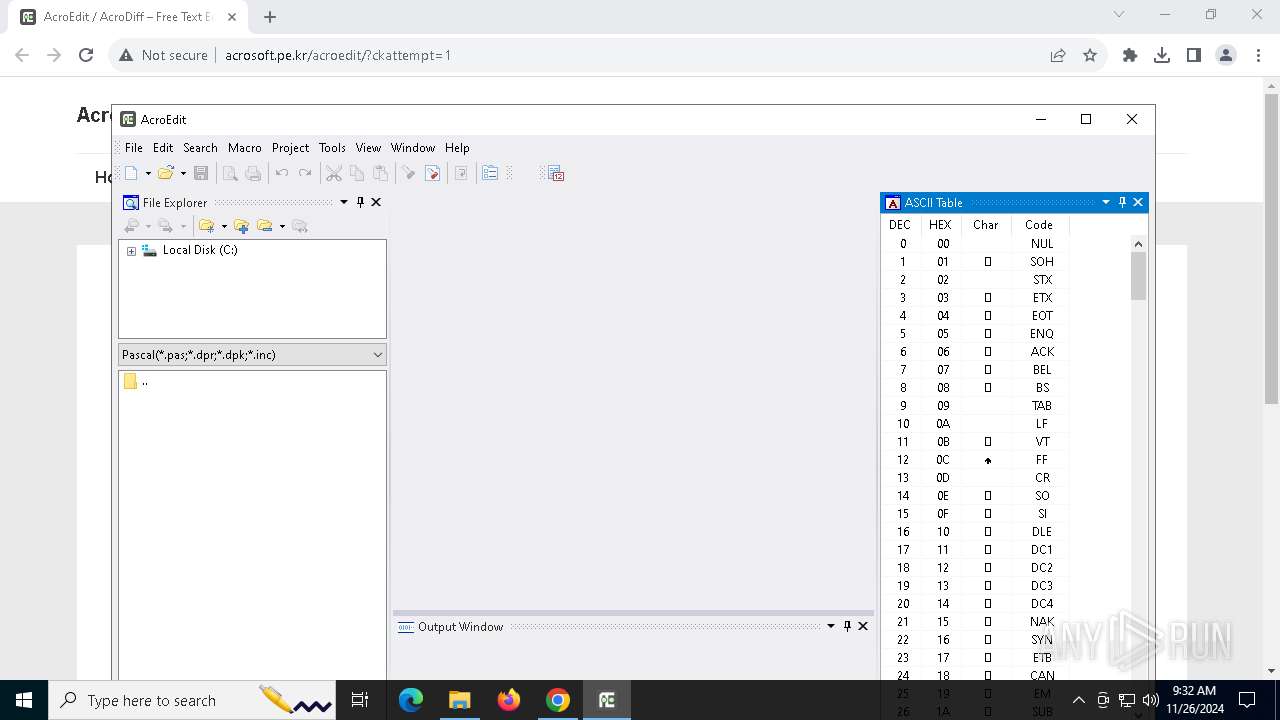
Task: Open the New file dropdown arrow
Action: click(148, 174)
